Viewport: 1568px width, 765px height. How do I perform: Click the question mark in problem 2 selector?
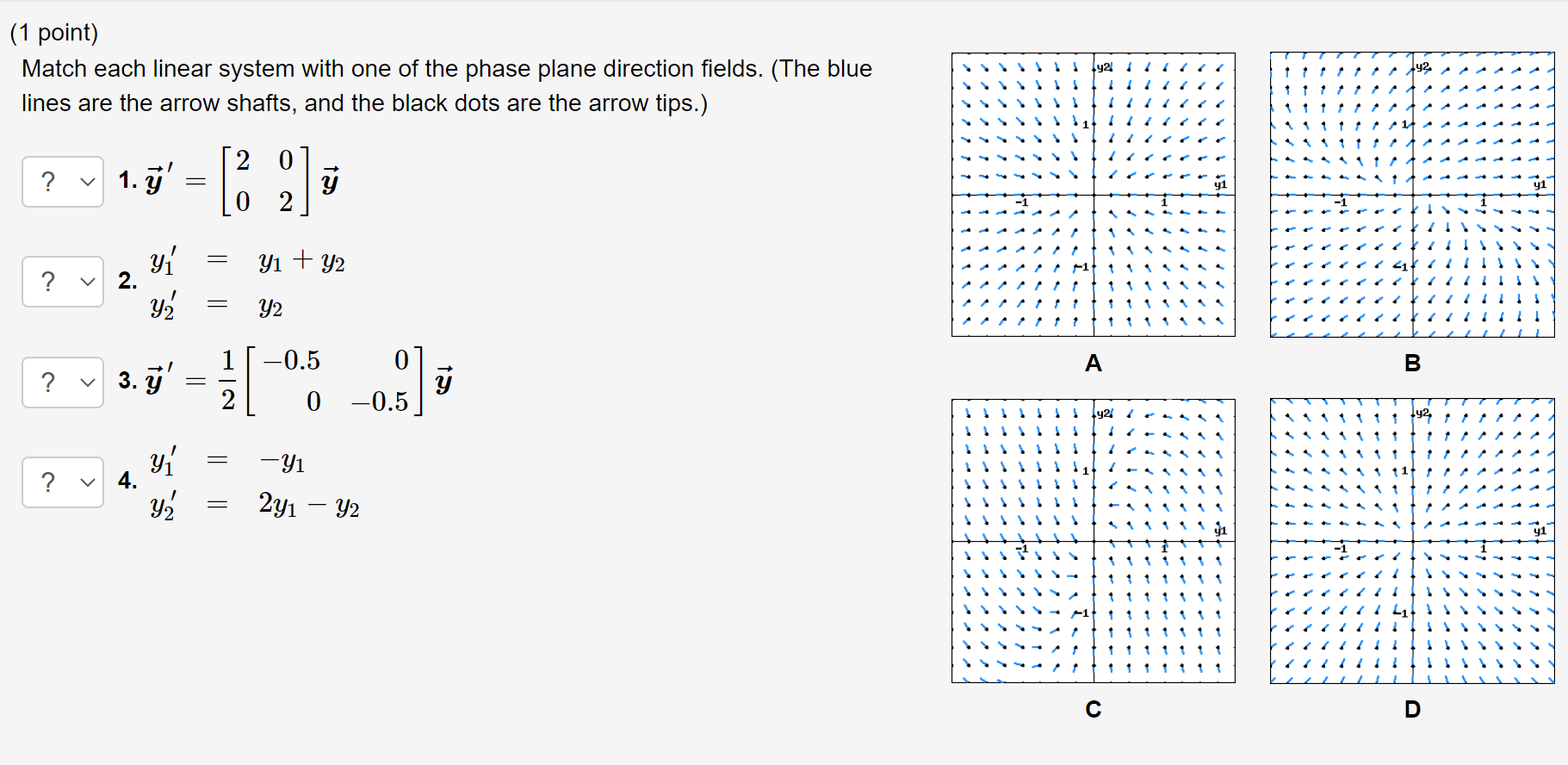49,281
